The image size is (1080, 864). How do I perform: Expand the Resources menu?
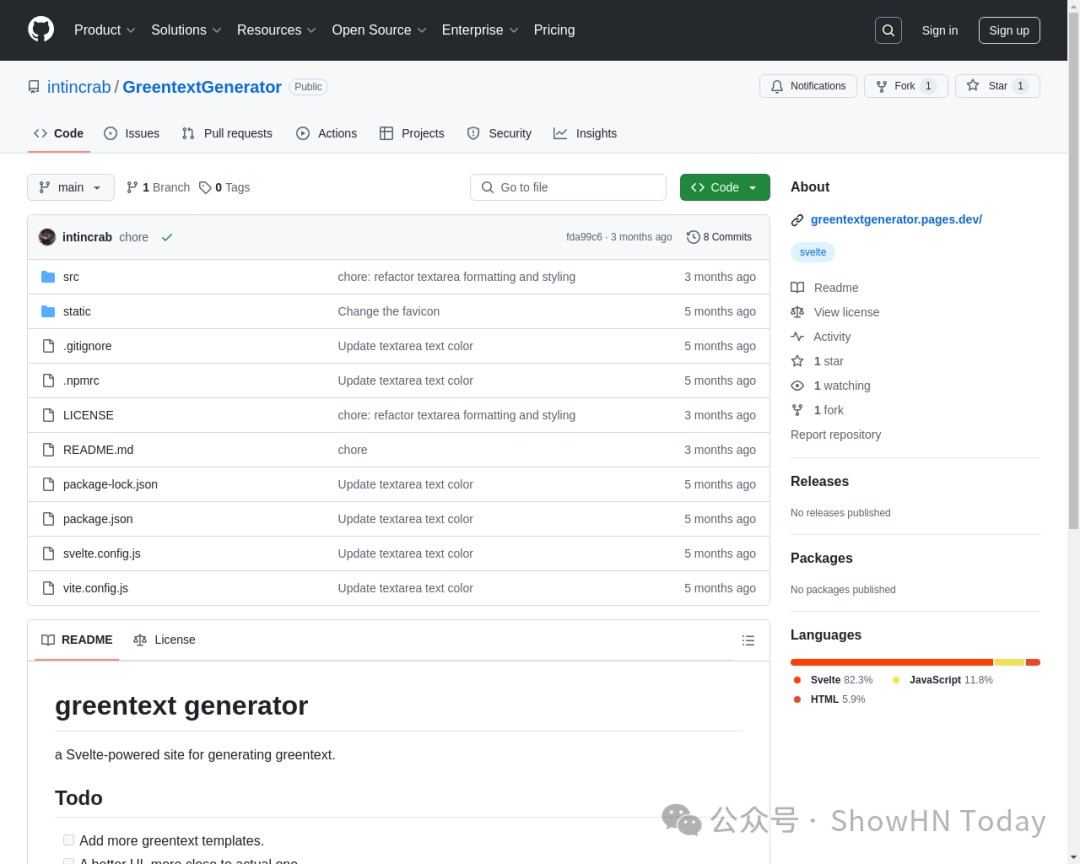[276, 30]
